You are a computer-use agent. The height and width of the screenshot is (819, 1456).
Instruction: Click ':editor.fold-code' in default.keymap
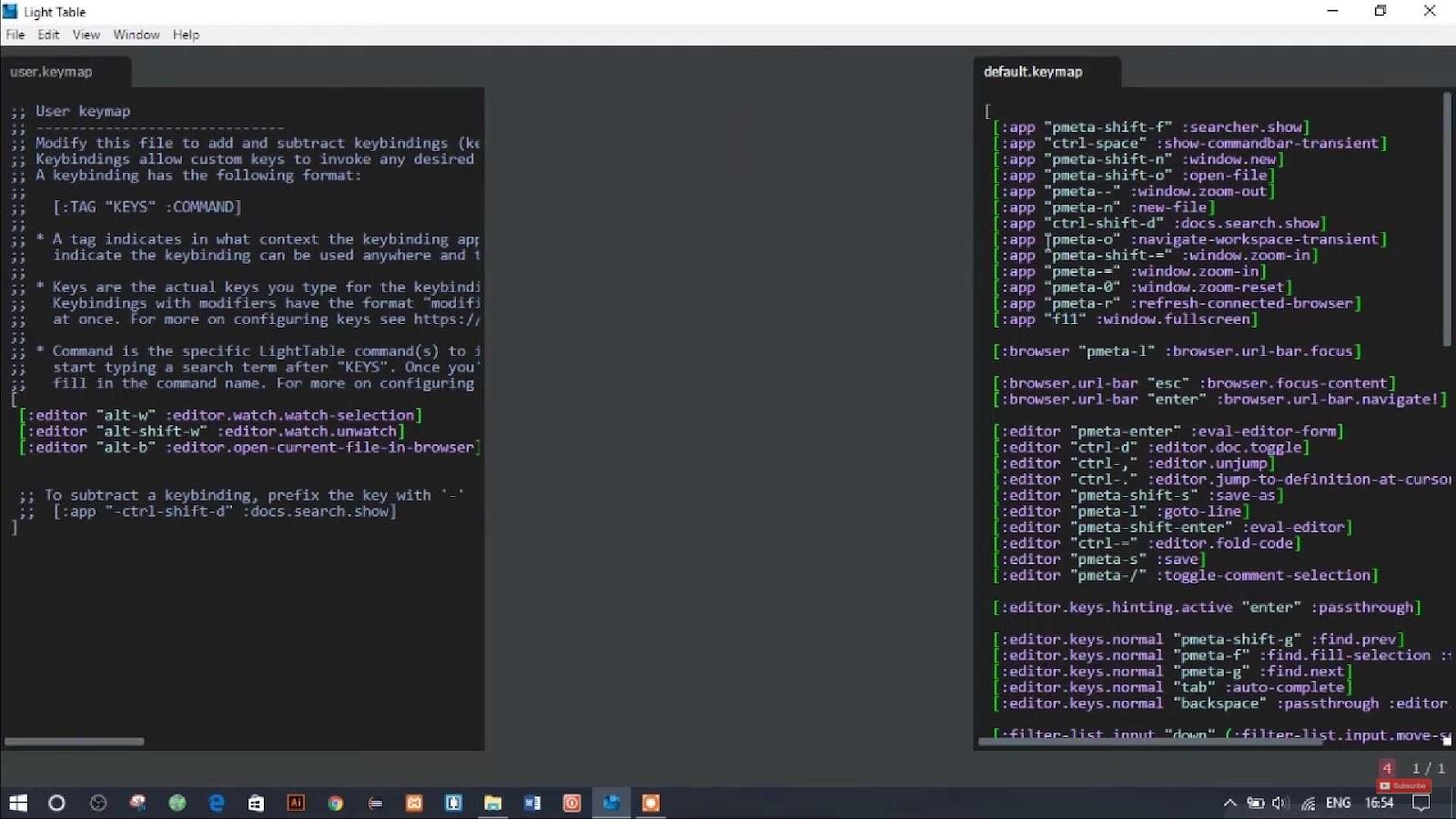[x=1220, y=543]
